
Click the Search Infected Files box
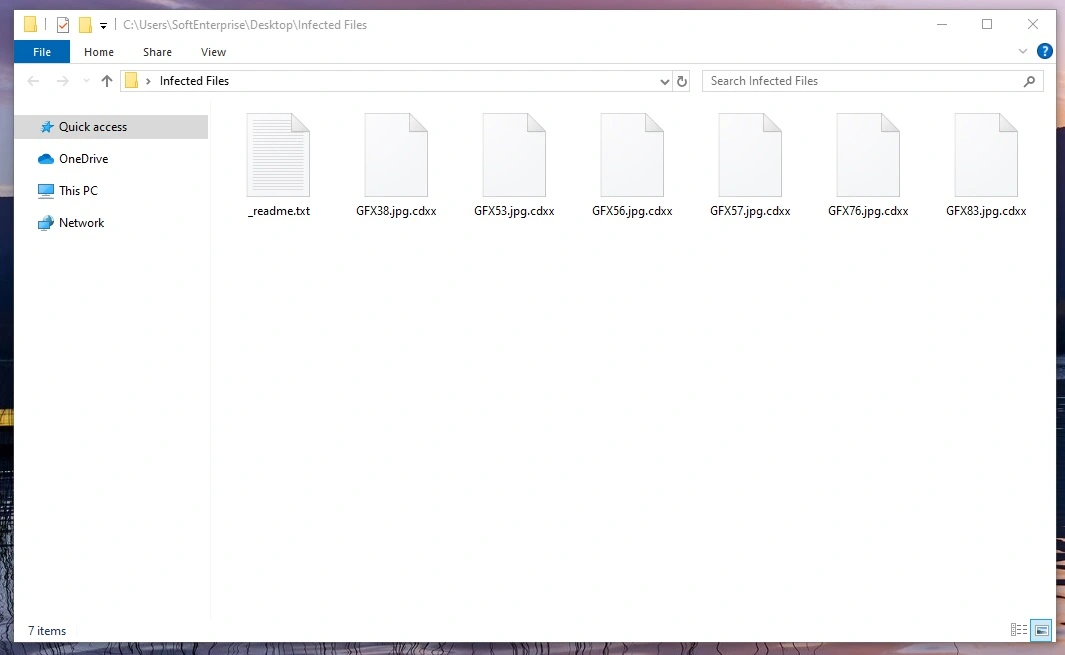point(872,81)
